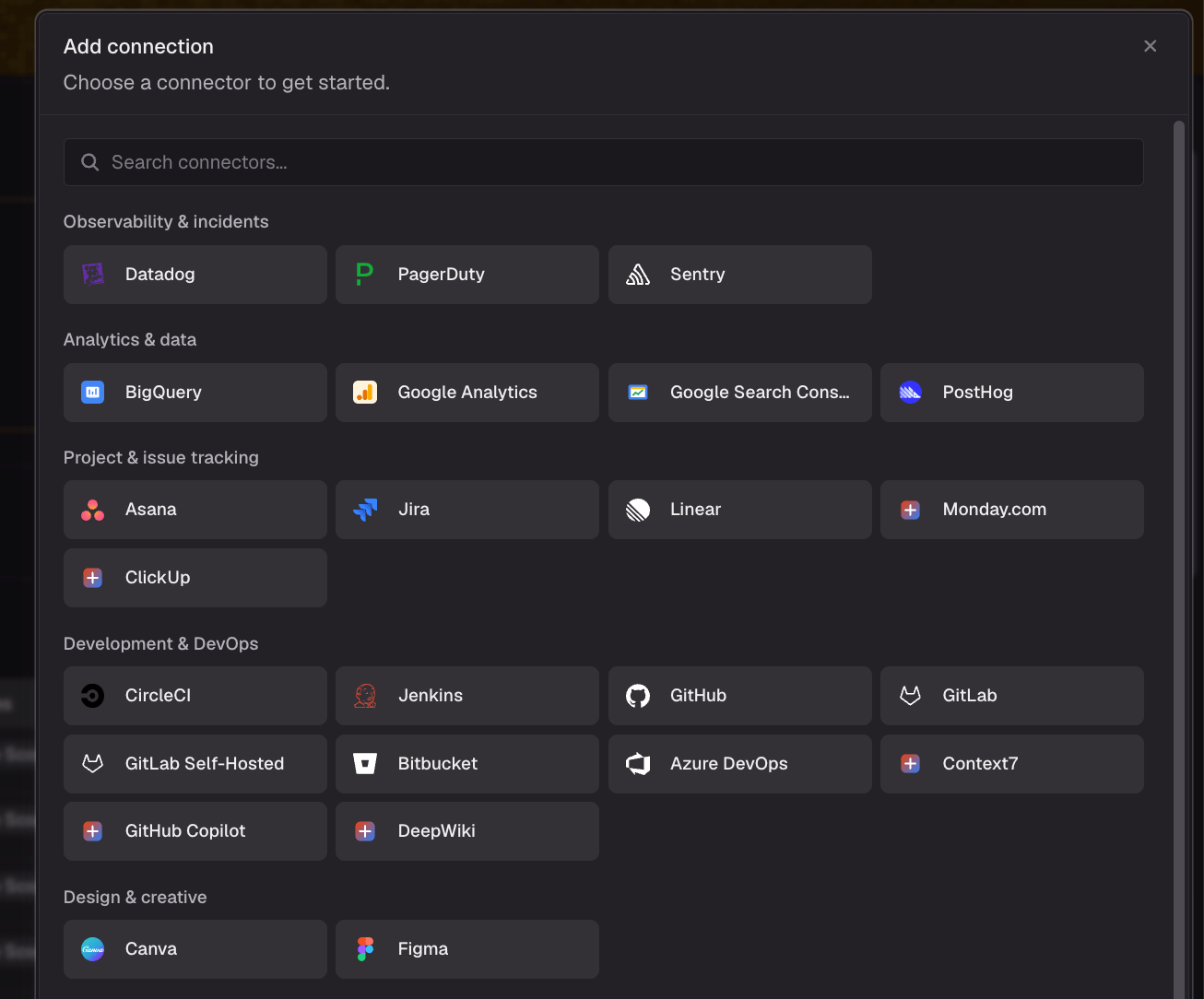Screen dimensions: 1204x999
Task: Pick the Google Analytics connector label
Action: click(467, 393)
